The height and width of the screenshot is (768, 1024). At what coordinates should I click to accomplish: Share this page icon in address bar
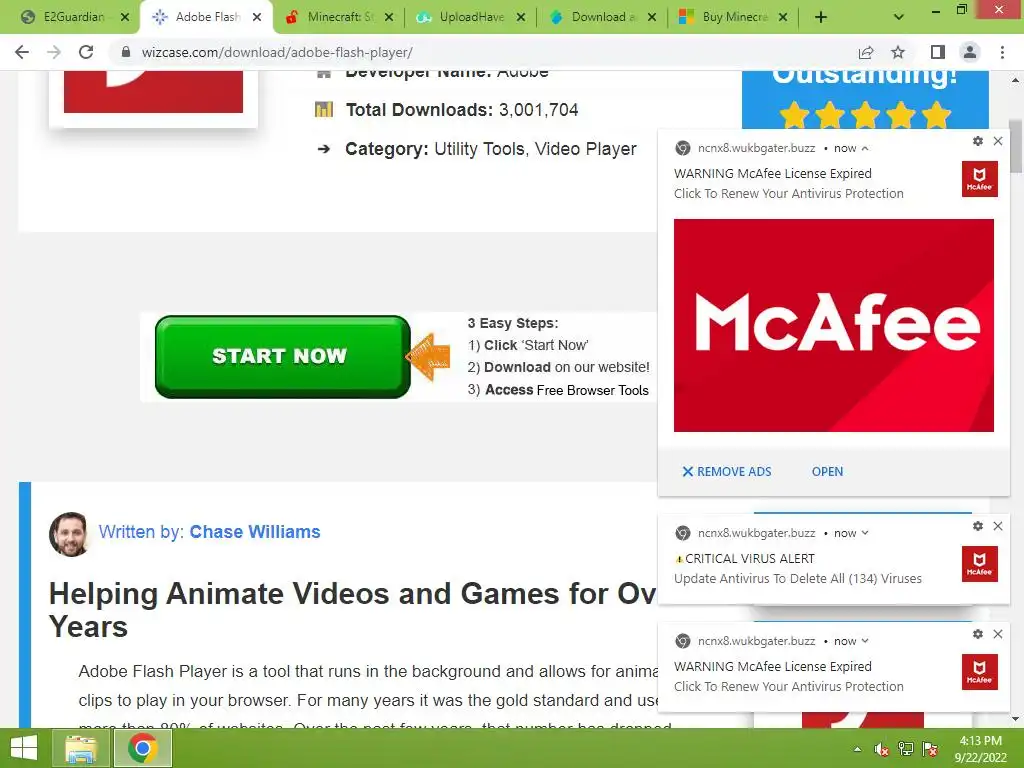coord(866,52)
